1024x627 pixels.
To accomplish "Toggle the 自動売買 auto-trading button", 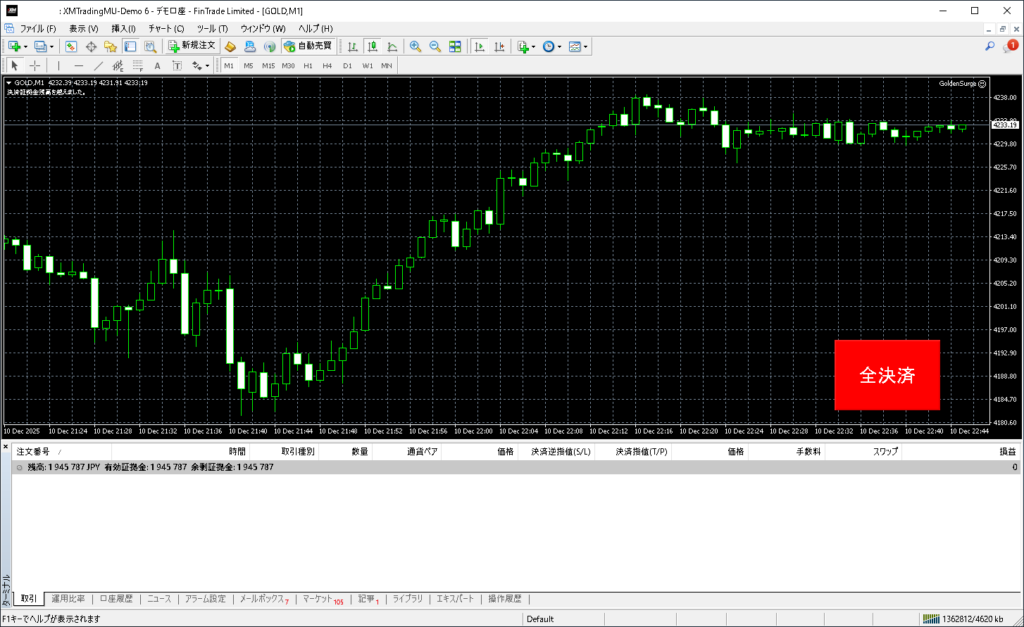I will pyautogui.click(x=308, y=46).
